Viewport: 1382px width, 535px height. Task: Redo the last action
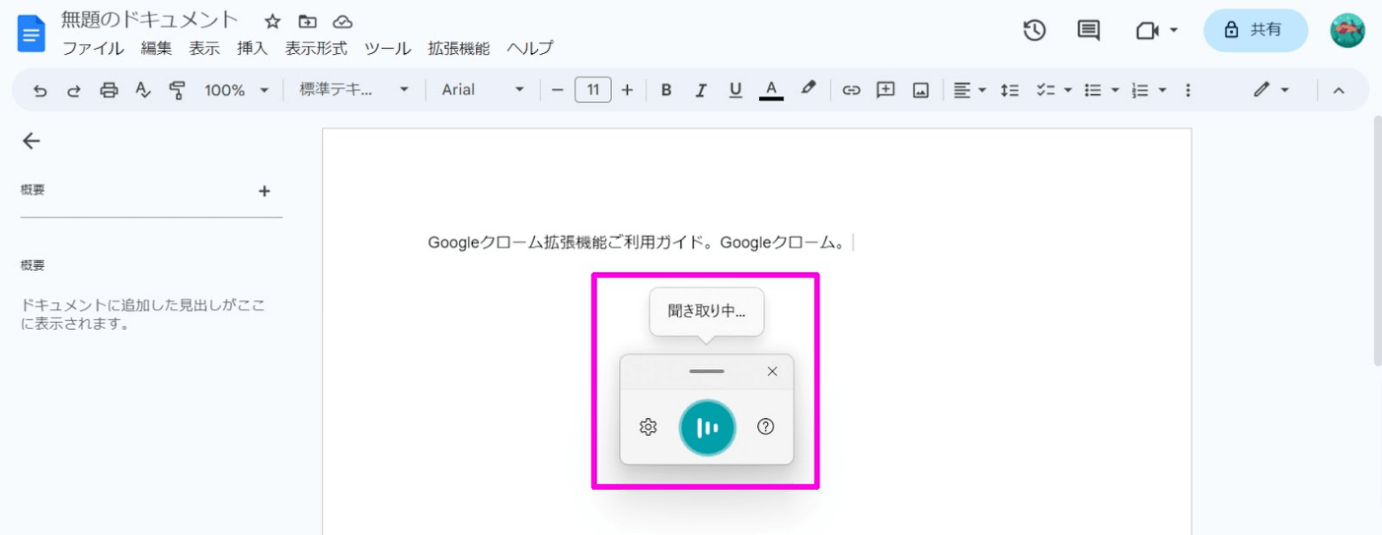click(x=74, y=90)
